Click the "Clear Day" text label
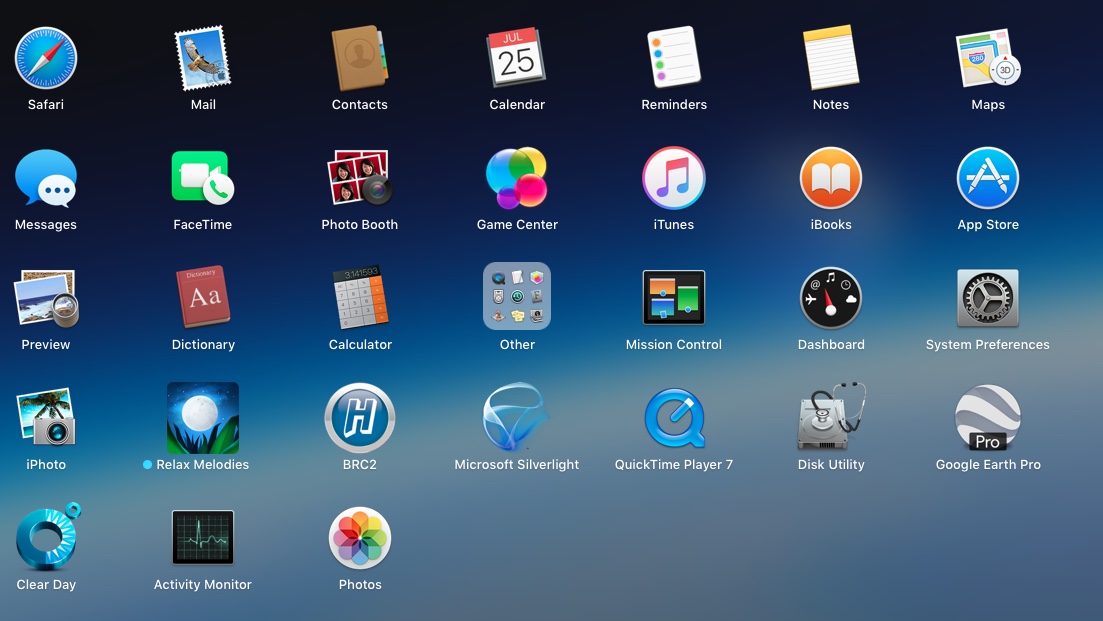1103x621 pixels. pos(46,584)
